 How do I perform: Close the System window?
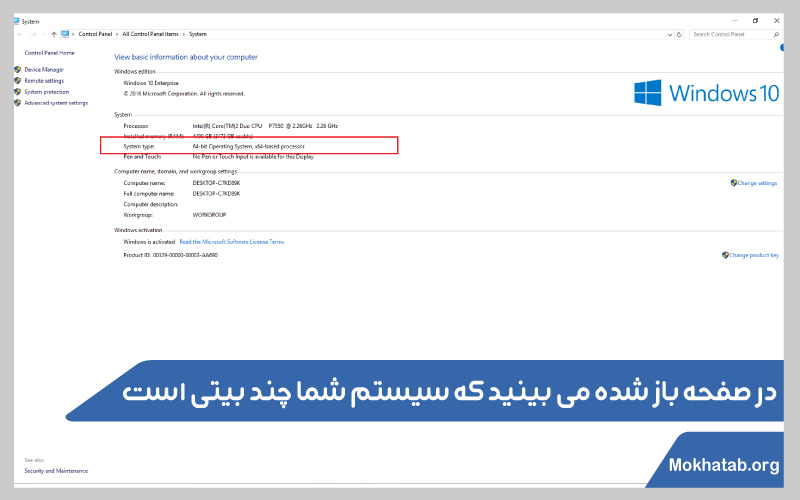777,21
